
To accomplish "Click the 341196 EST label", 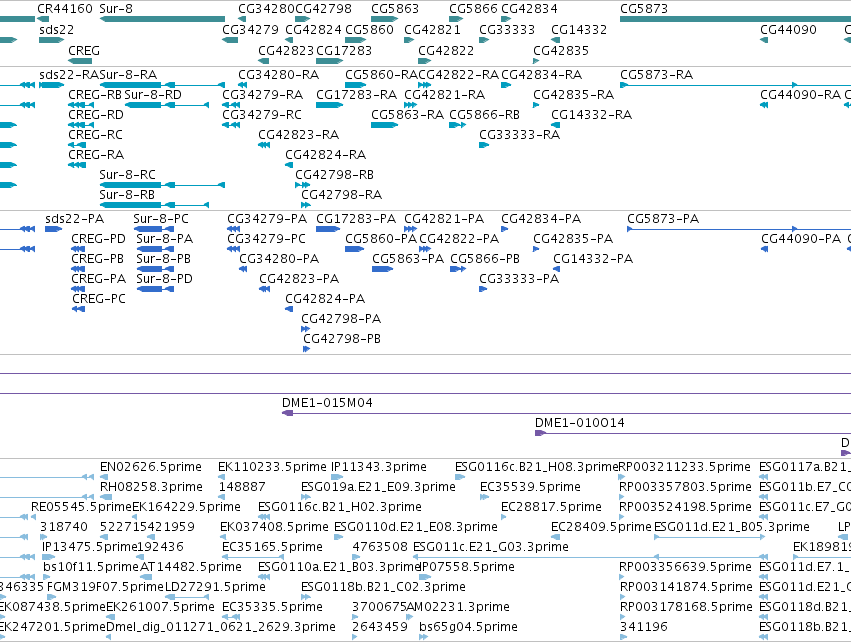I will coord(644,627).
